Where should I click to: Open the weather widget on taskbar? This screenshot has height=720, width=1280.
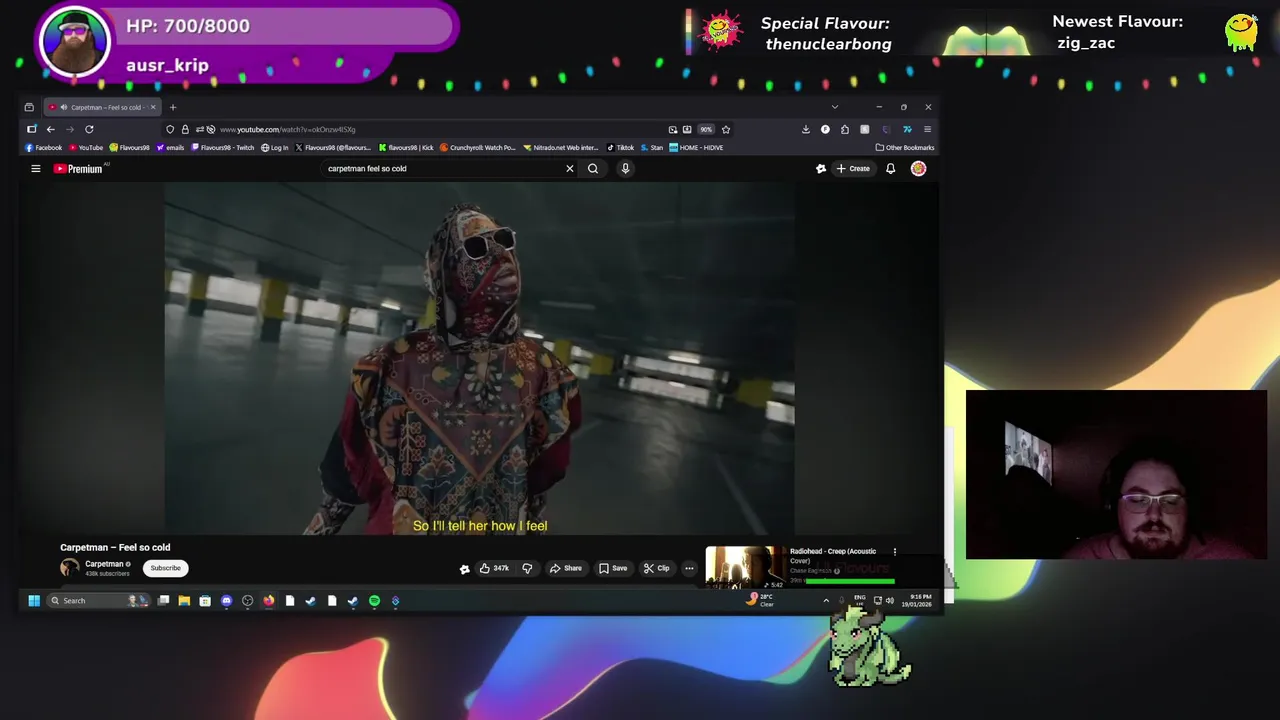[x=760, y=600]
